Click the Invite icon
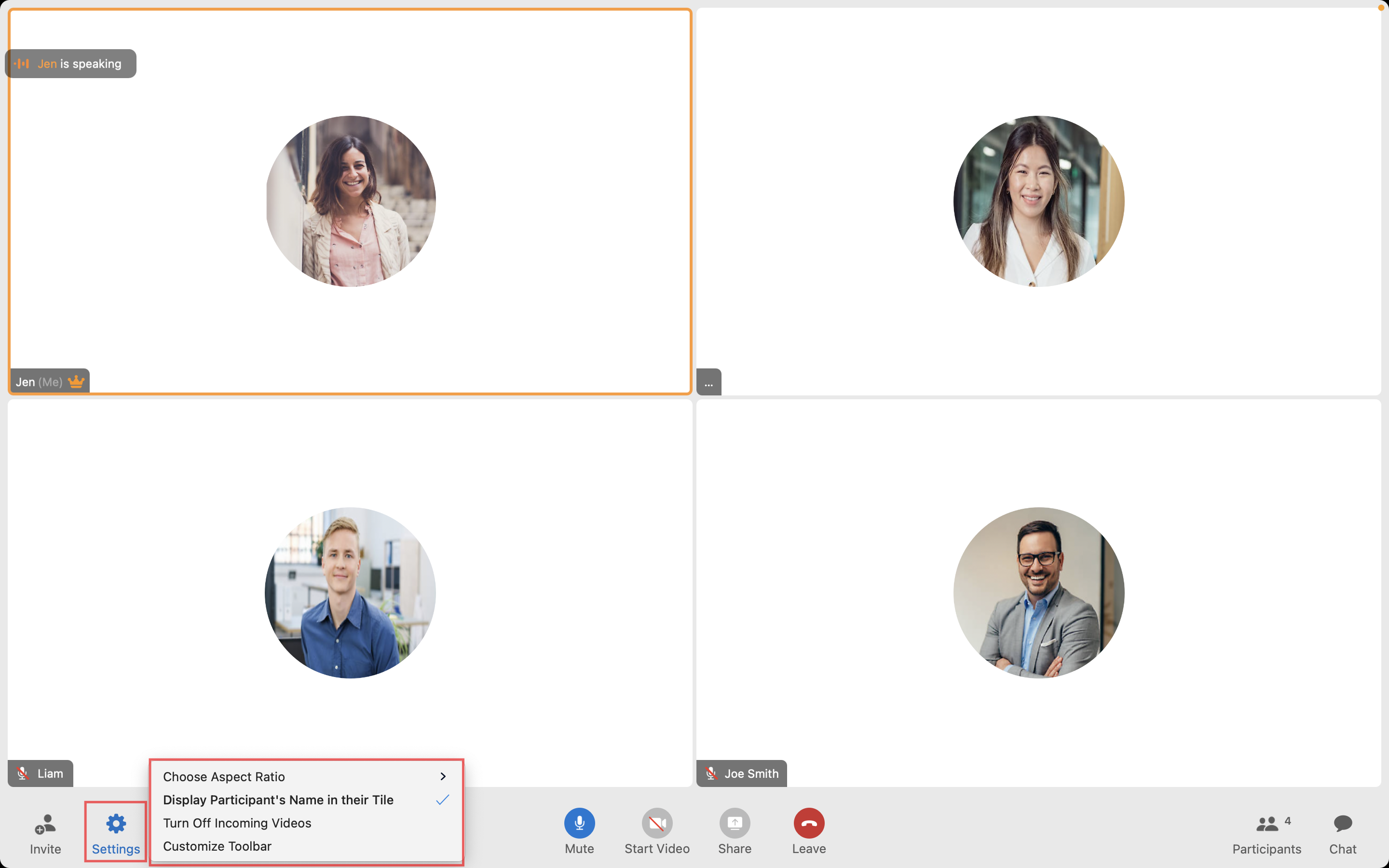Viewport: 1389px width, 868px height. [45, 825]
